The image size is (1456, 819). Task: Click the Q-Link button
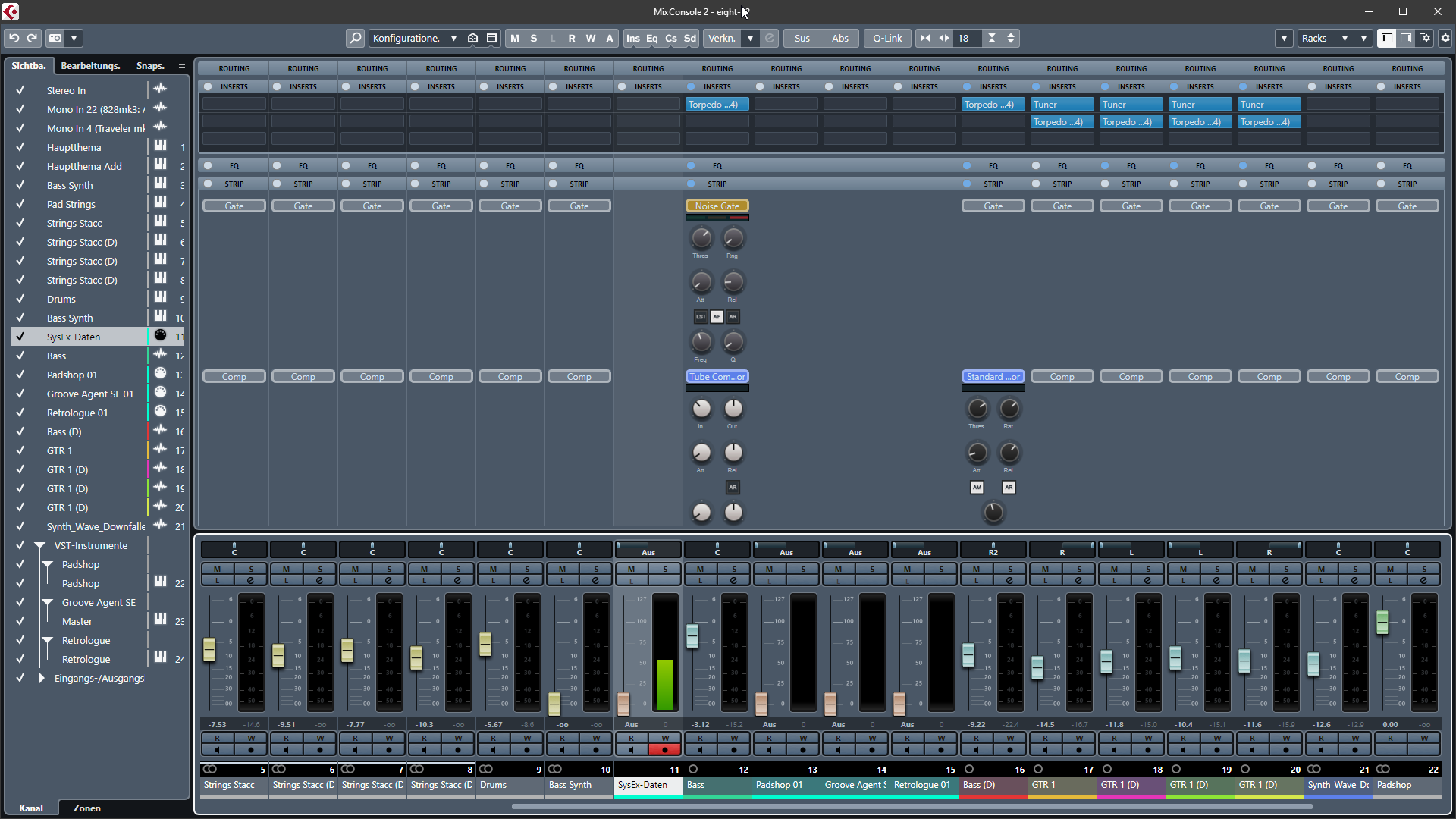point(887,38)
